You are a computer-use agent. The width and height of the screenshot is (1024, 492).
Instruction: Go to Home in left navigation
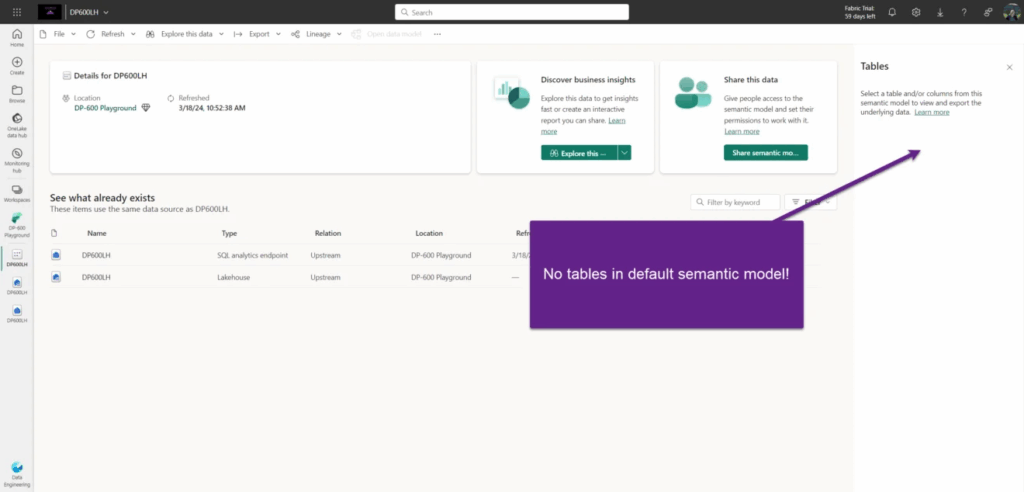coord(17,38)
